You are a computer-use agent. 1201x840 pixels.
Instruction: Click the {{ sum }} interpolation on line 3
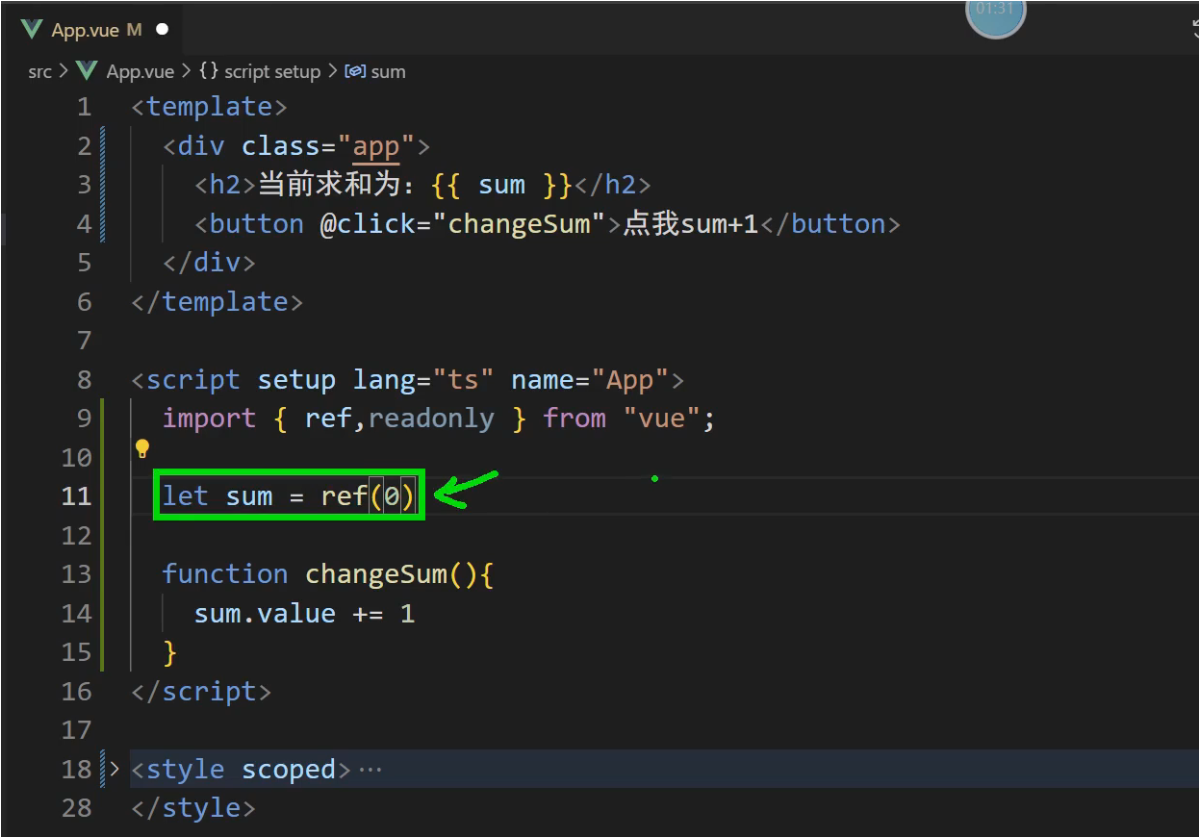click(501, 185)
